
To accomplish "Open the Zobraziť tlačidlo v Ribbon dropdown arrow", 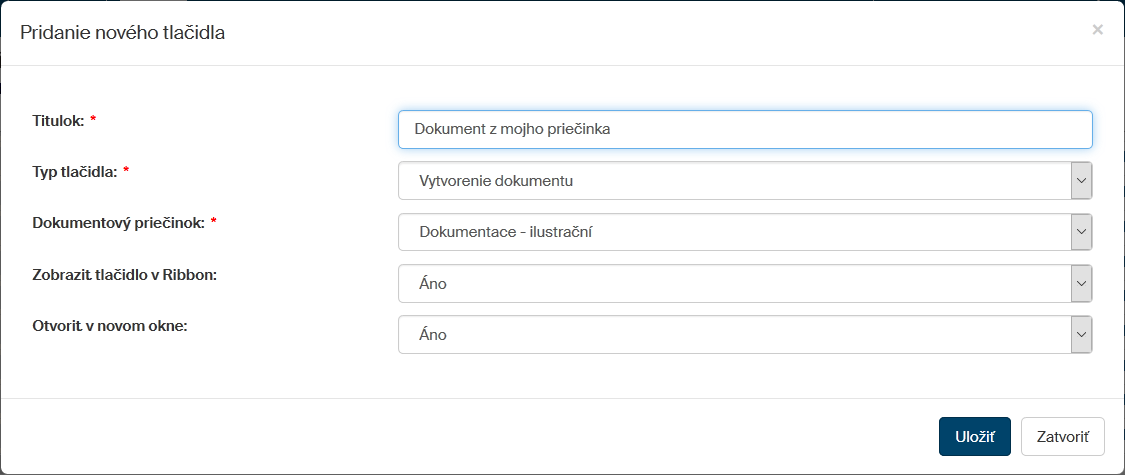I will [1081, 283].
